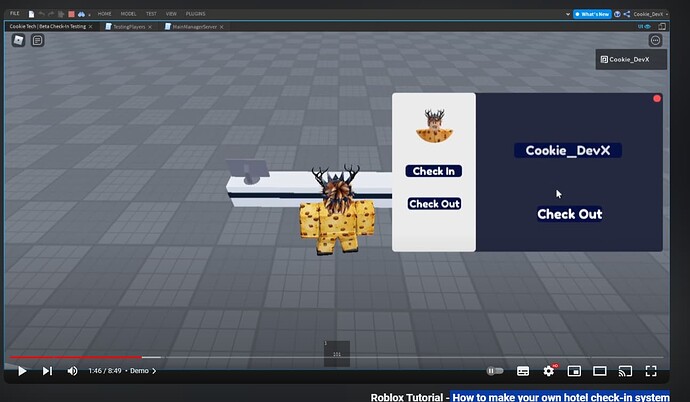Click the cookie-patterned character in the viewport
This screenshot has height=402, width=690.
pyautogui.click(x=337, y=210)
